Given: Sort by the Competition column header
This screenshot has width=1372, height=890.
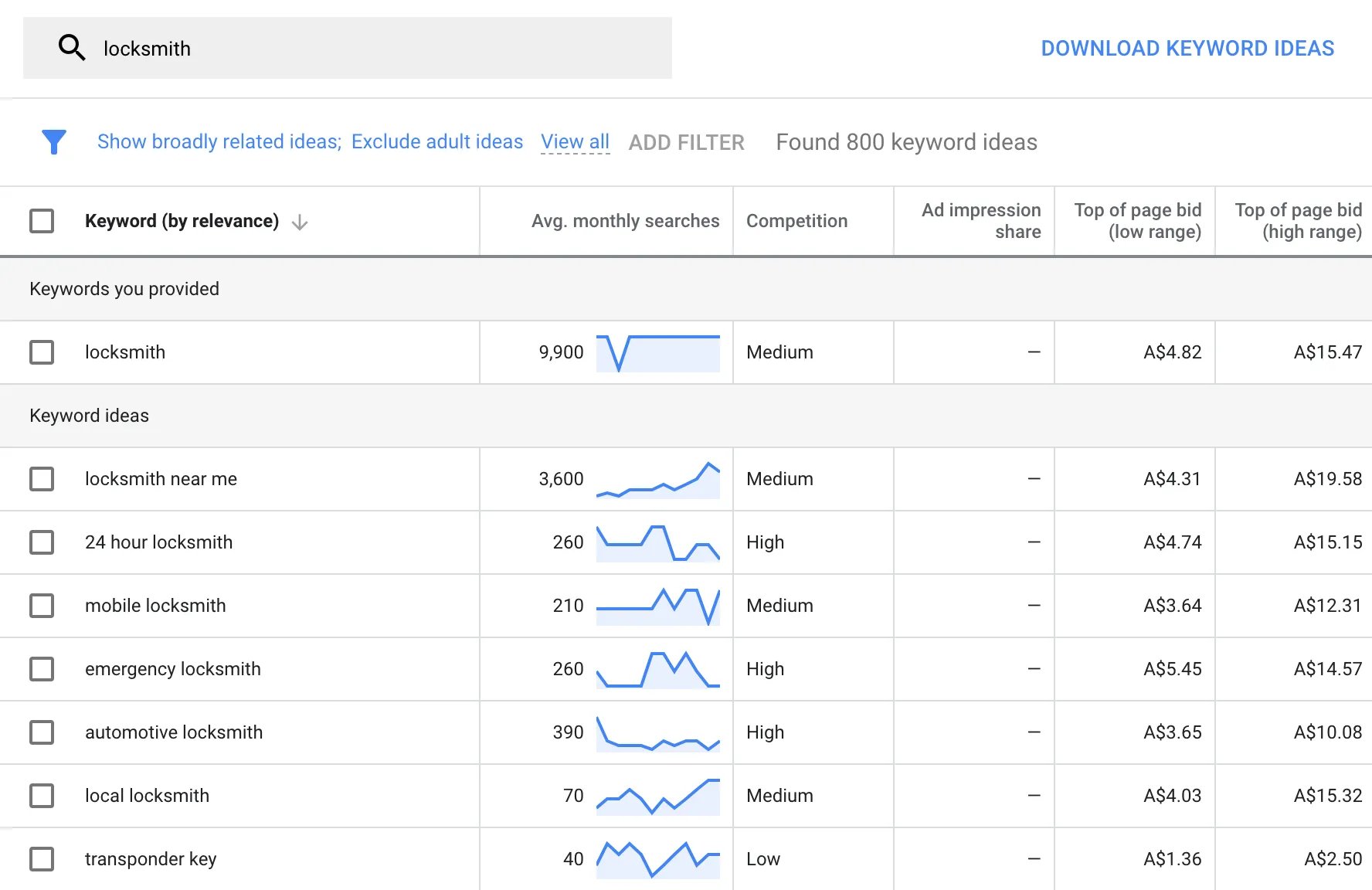Looking at the screenshot, I should pyautogui.click(x=796, y=221).
